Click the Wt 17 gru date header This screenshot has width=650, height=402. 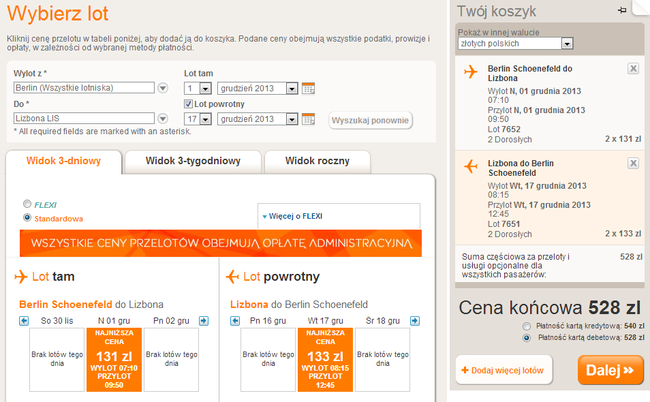click(325, 321)
